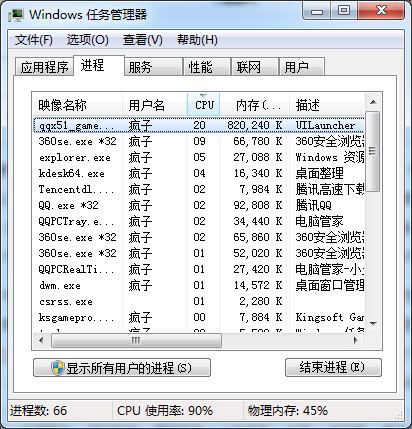Click the vertical scrollbar up arrow
The image size is (412, 429).
coord(373,102)
